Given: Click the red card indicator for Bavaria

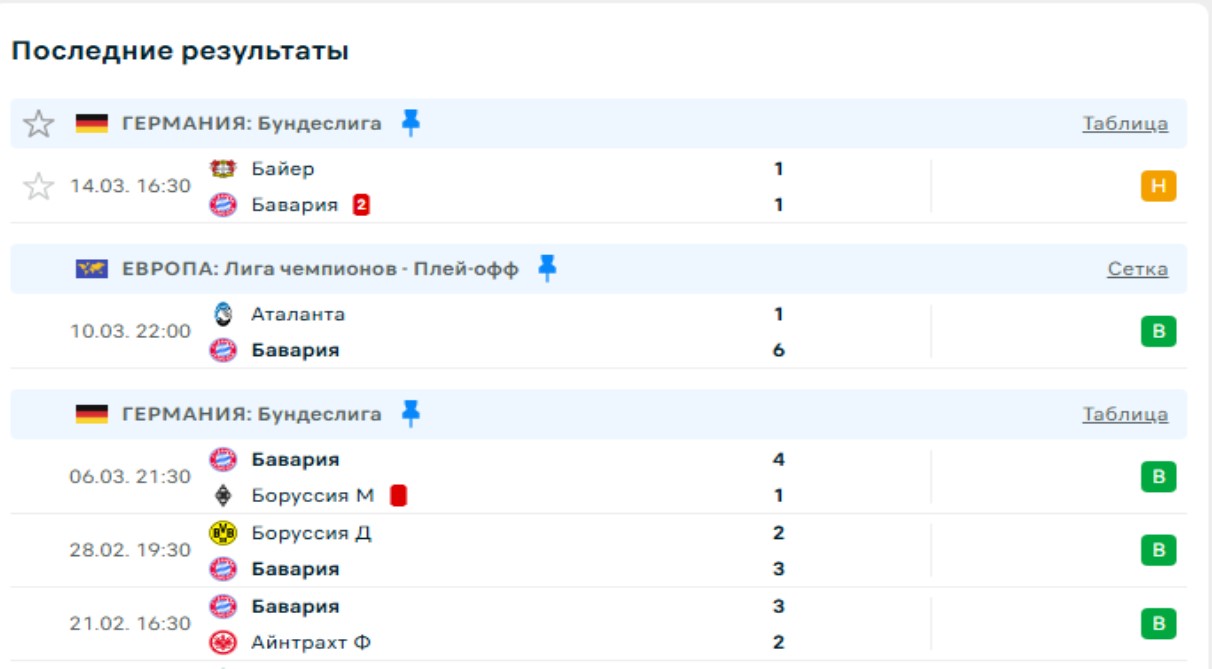Looking at the screenshot, I should point(361,205).
